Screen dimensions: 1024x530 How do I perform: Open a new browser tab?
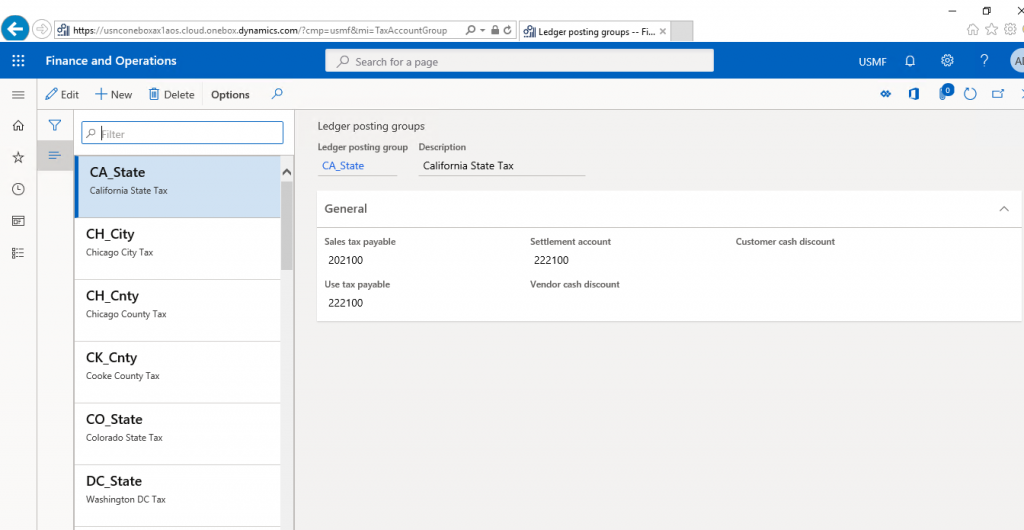tap(681, 31)
